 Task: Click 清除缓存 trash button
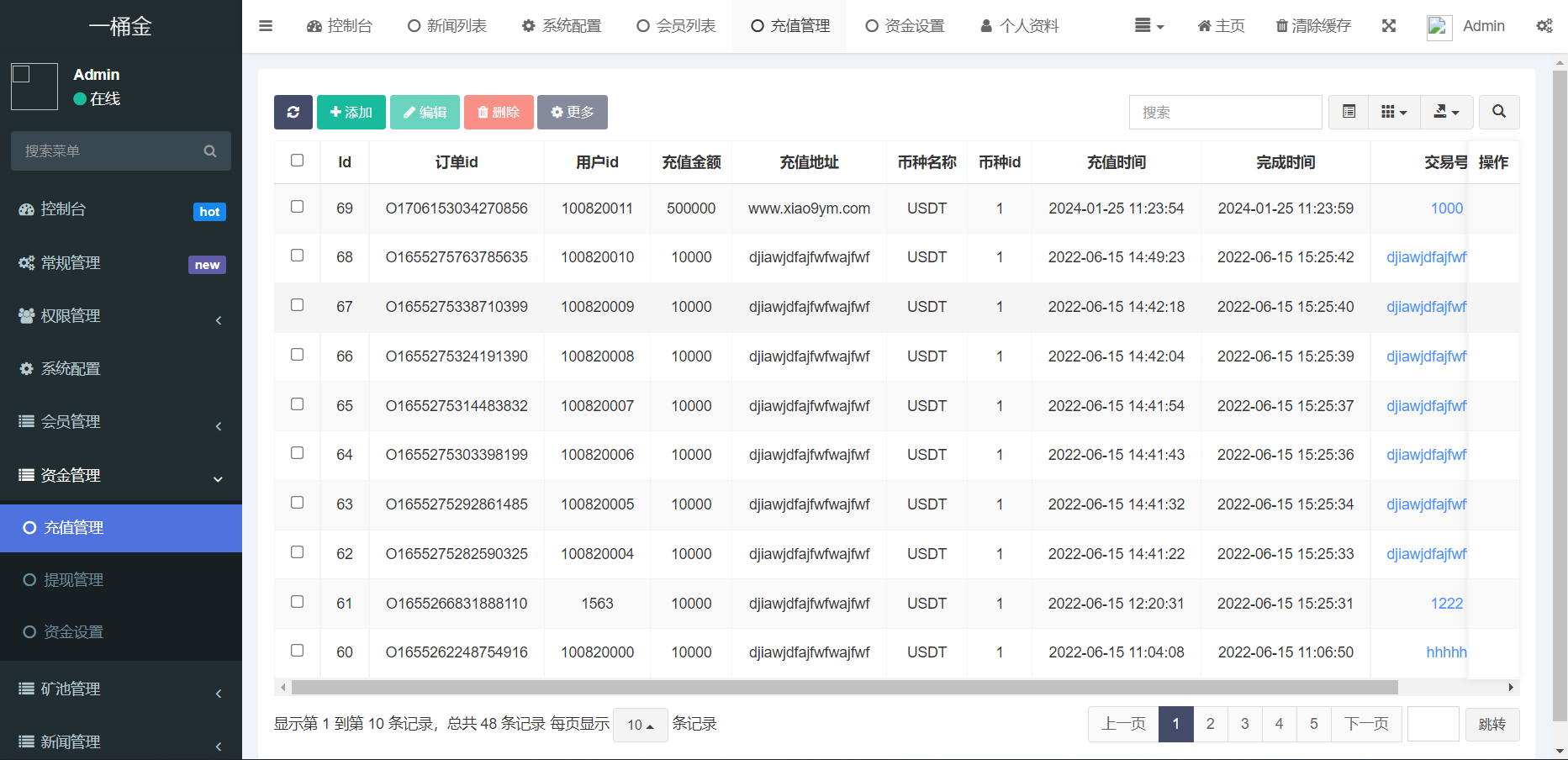click(1313, 26)
